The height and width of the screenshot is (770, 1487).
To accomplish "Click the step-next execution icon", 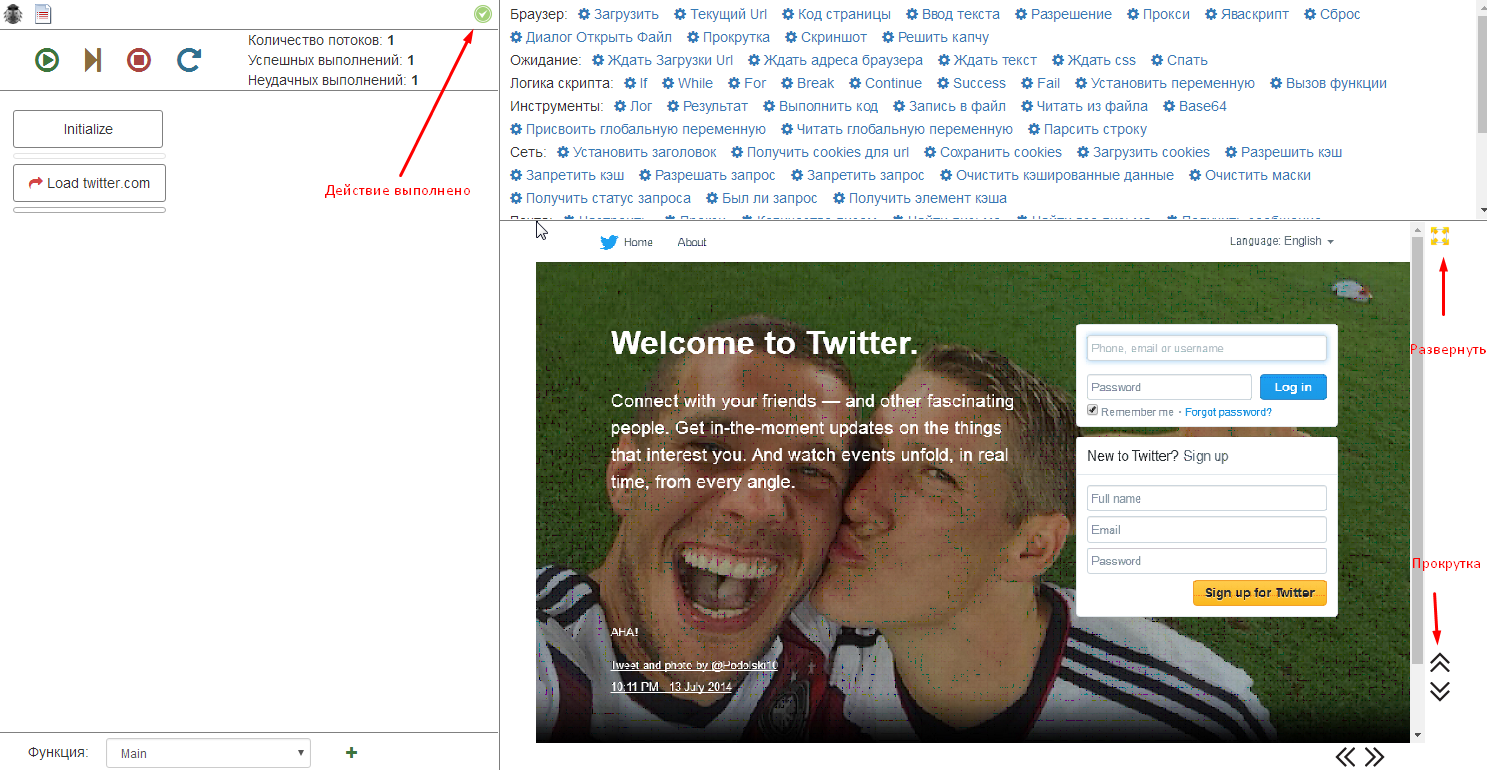I will 93,61.
